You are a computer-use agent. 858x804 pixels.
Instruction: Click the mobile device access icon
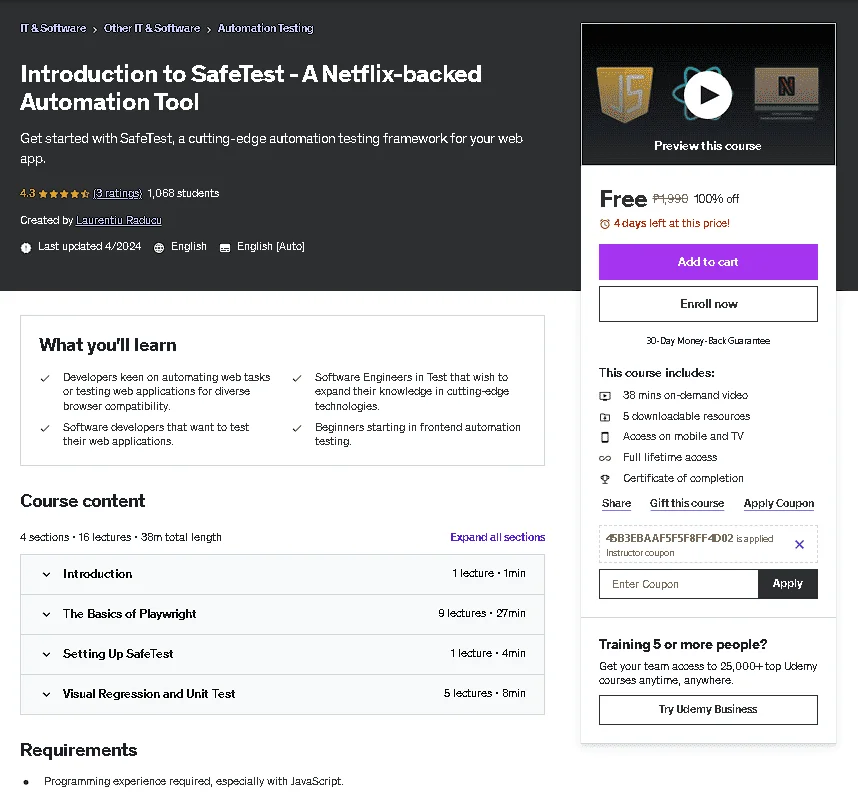click(605, 437)
